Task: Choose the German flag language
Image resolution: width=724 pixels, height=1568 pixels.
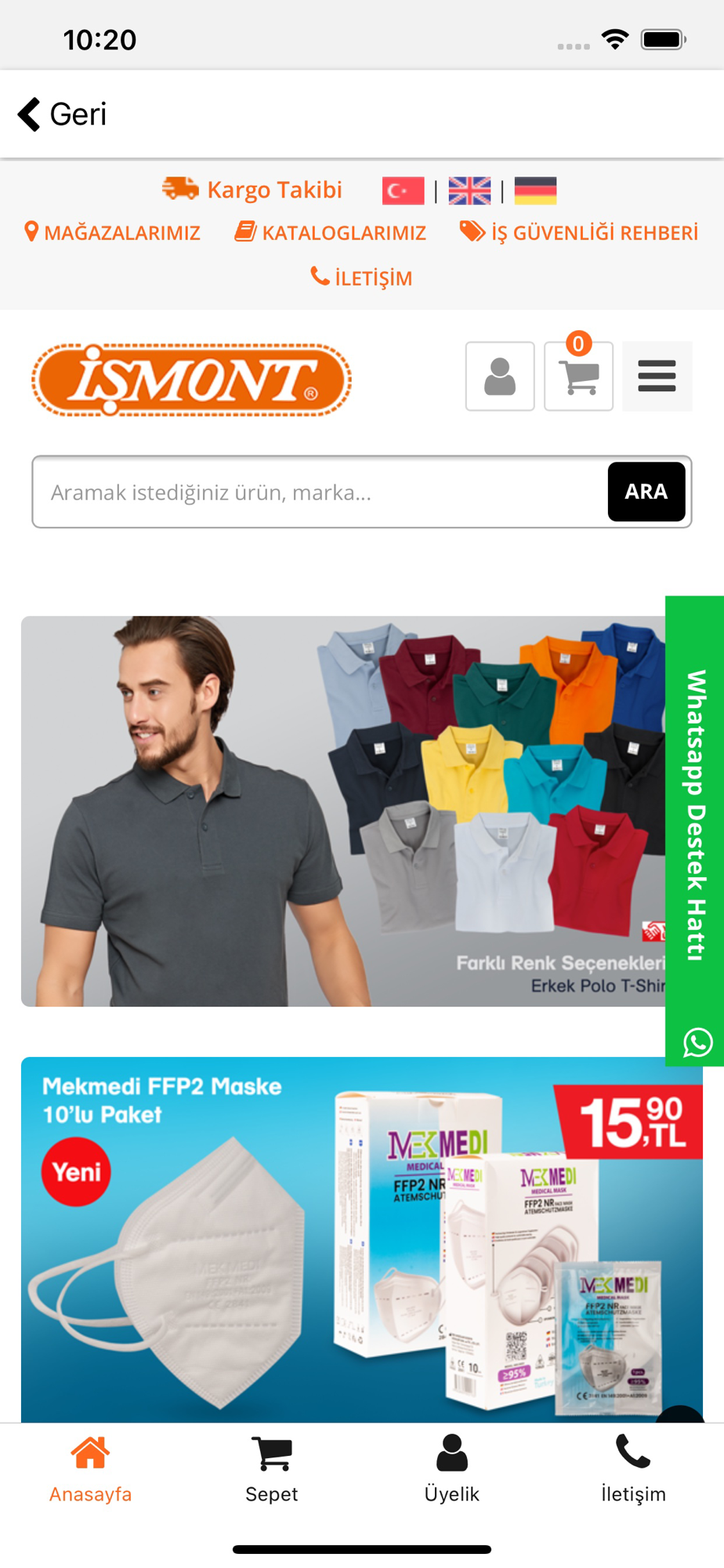Action: [x=535, y=191]
